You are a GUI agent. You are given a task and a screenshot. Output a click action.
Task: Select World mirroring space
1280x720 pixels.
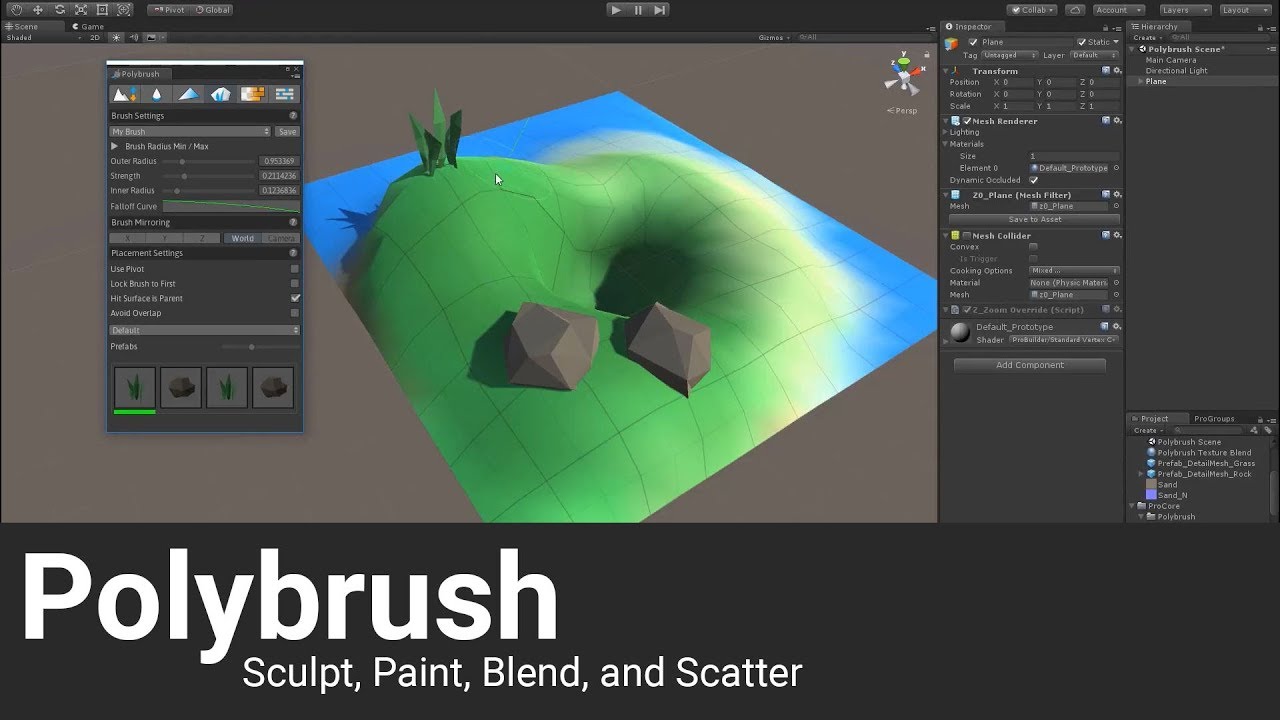coord(242,238)
